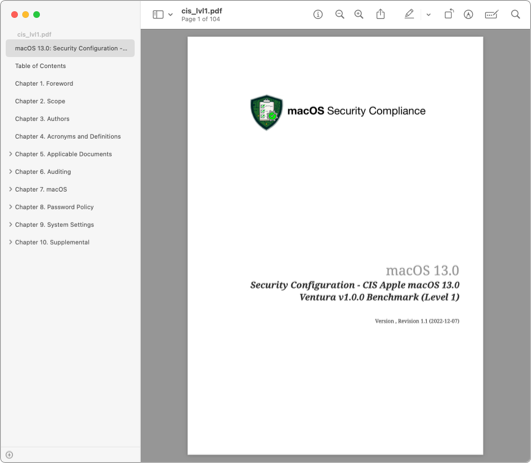
Task: Select Chapter 9. System Settings row text
Action: pyautogui.click(x=55, y=225)
